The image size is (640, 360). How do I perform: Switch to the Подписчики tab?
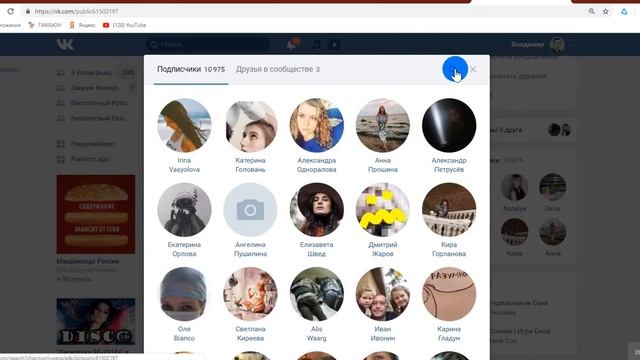(x=191, y=69)
